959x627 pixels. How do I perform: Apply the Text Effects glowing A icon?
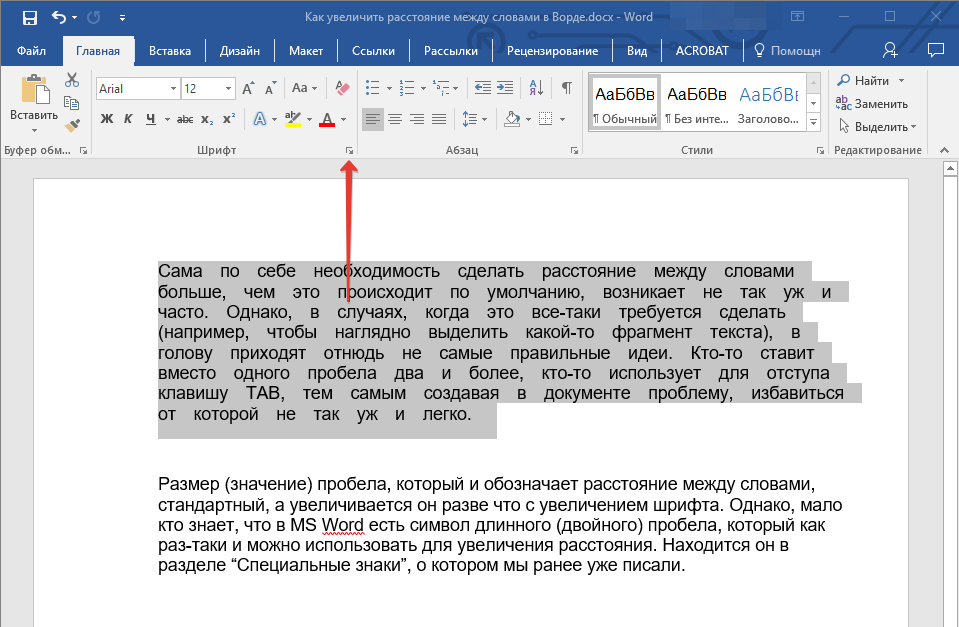pyautogui.click(x=260, y=119)
